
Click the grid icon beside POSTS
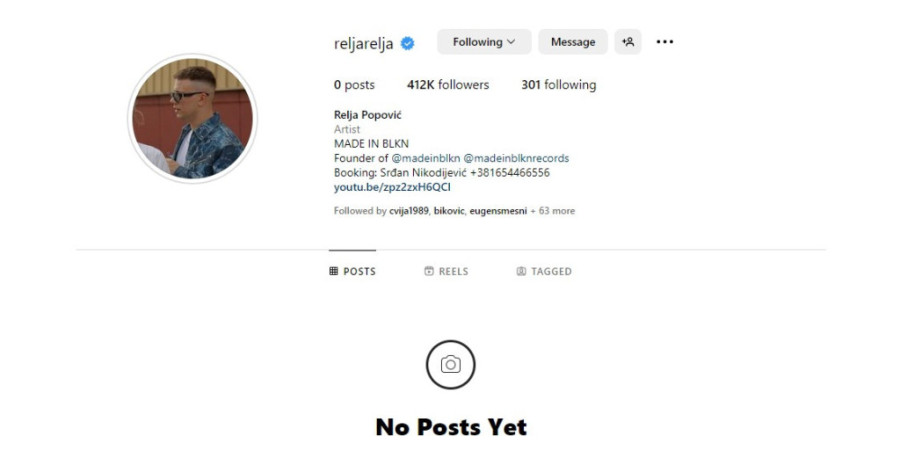coord(333,271)
